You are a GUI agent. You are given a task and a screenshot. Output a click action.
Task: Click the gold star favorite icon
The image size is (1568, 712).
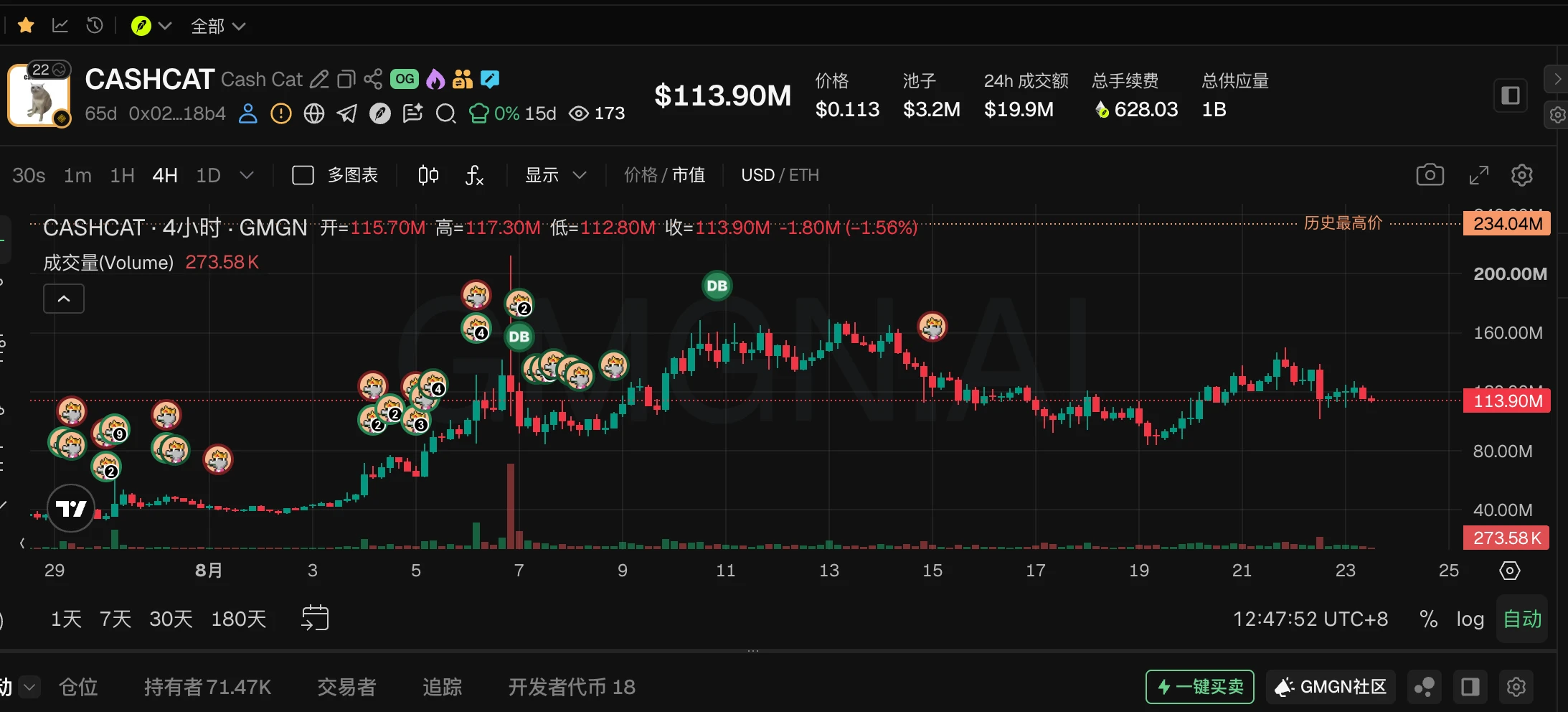pos(26,26)
